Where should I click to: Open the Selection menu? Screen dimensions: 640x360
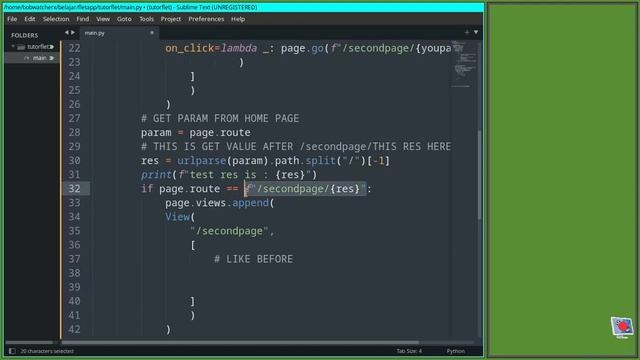tap(56, 19)
